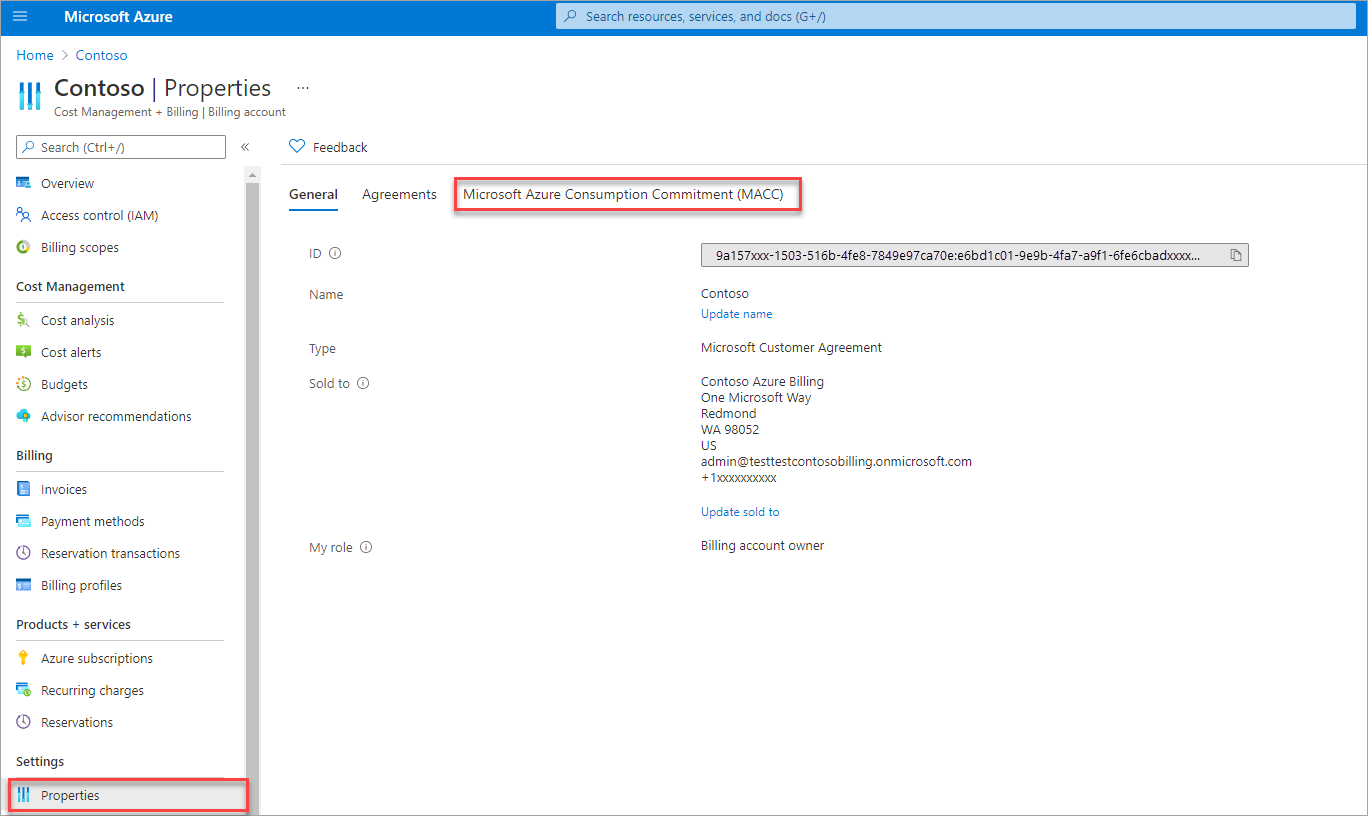Image resolution: width=1368 pixels, height=816 pixels.
Task: Click the Update sold to link
Action: pos(739,512)
